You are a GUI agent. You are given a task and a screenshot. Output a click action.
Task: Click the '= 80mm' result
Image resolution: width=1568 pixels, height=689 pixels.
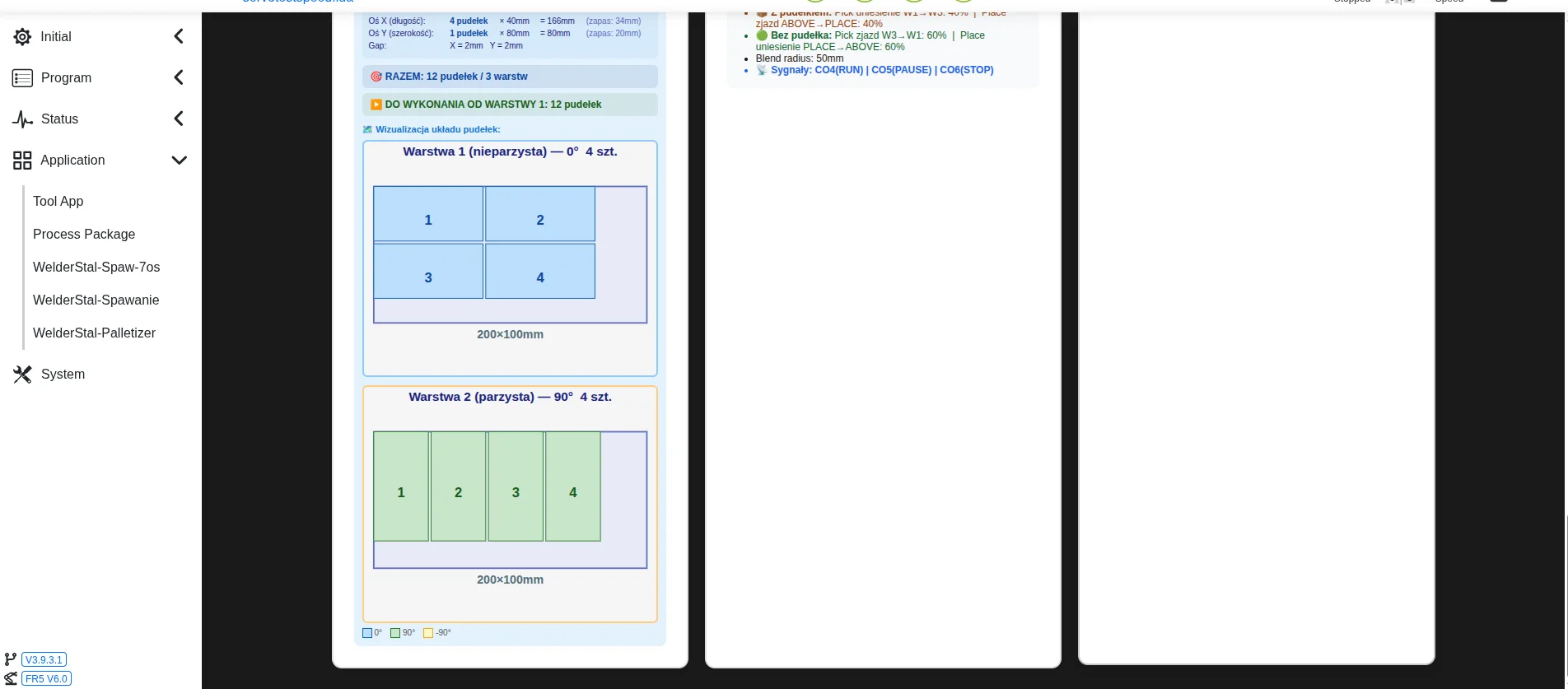point(555,34)
